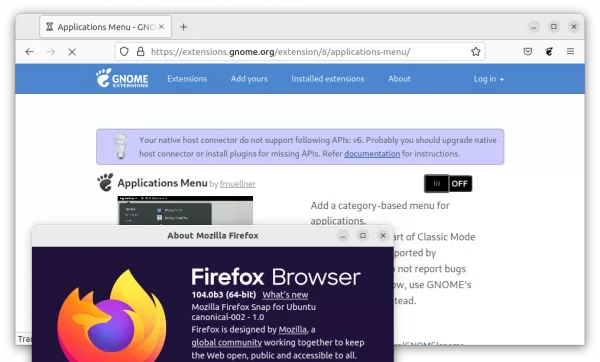Open the Installed extensions nav item
This screenshot has height=362, width=600.
(x=328, y=79)
